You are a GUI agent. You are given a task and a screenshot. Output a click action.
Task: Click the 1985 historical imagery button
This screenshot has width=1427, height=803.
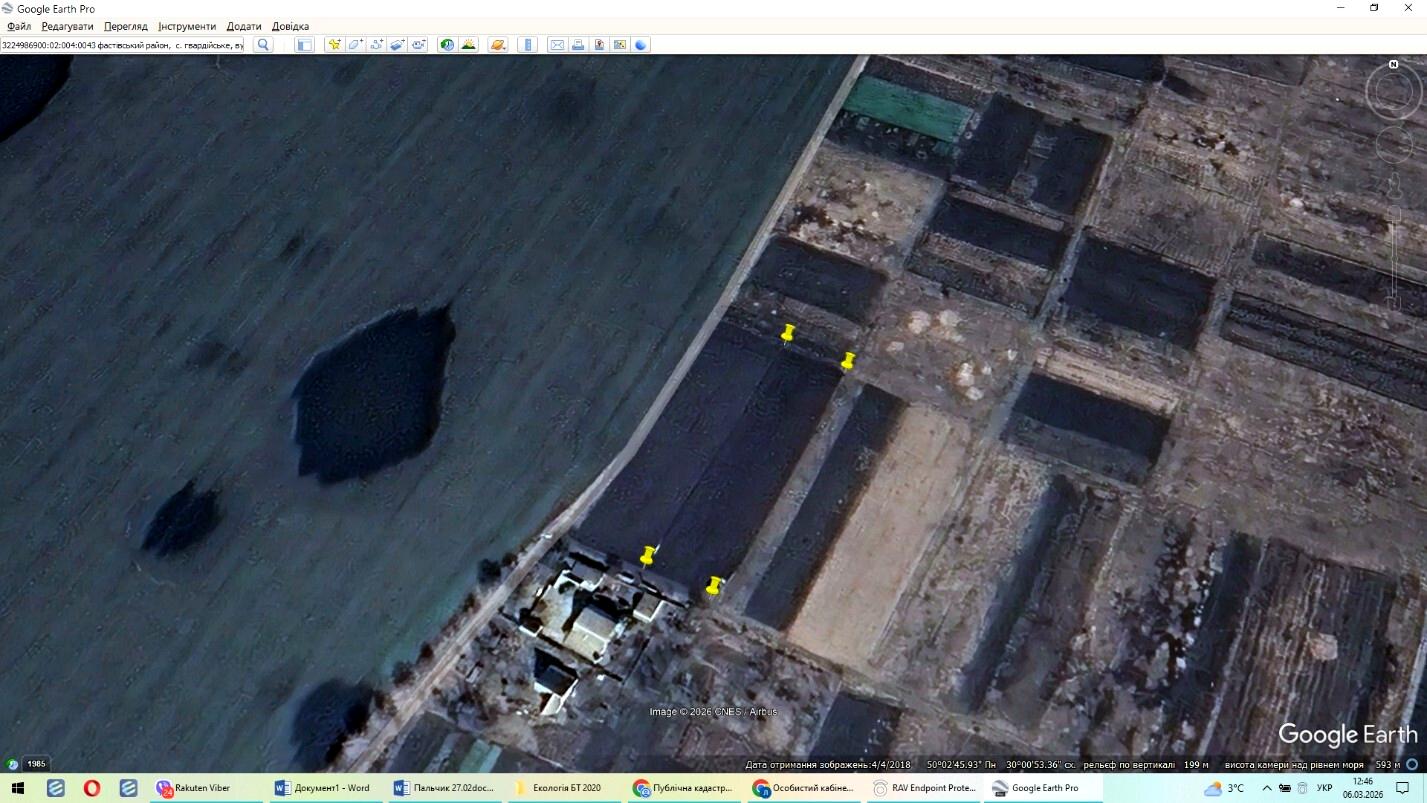(36, 764)
